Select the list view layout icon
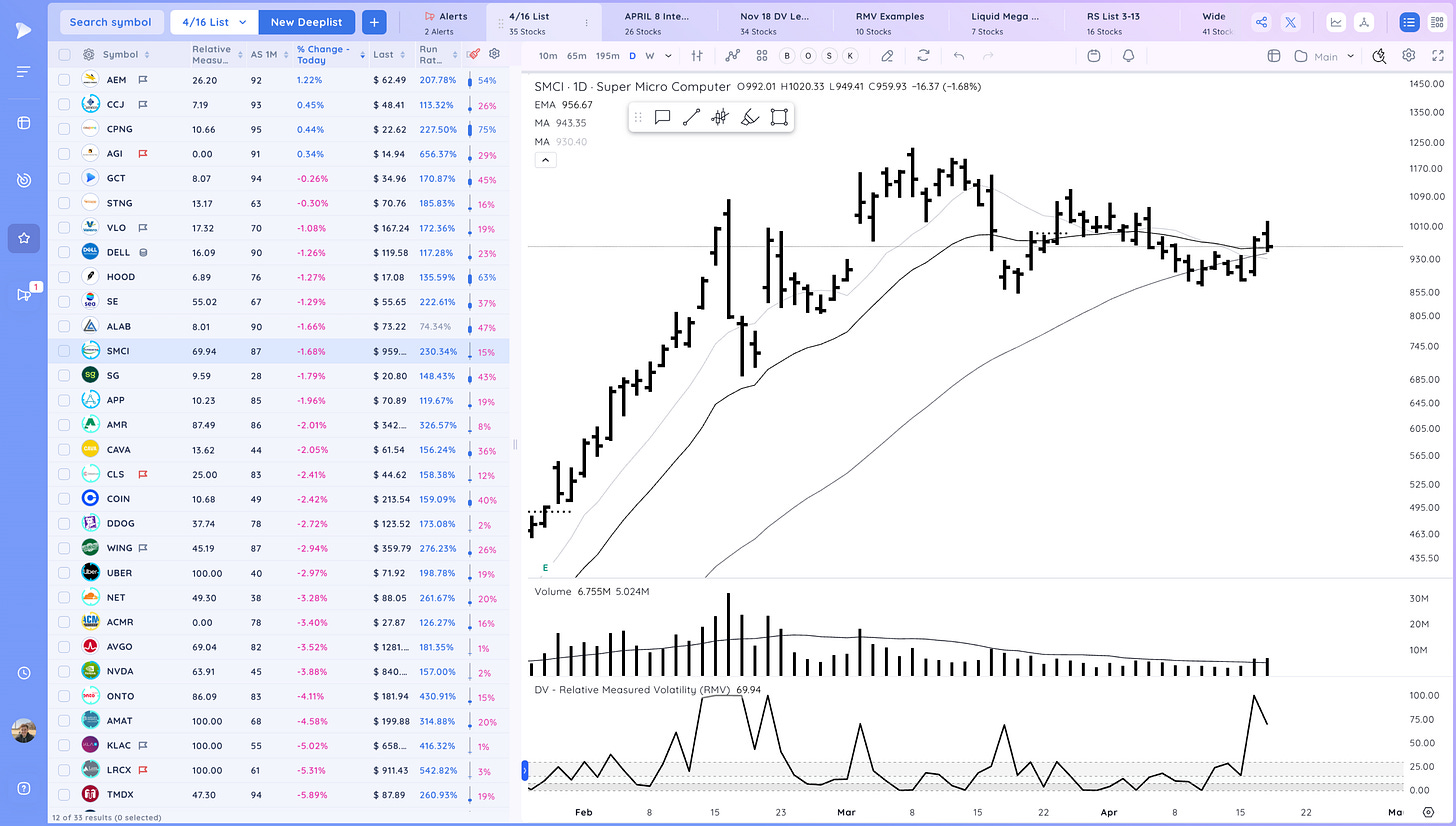Viewport: 1456px width, 826px height. pyautogui.click(x=1408, y=22)
